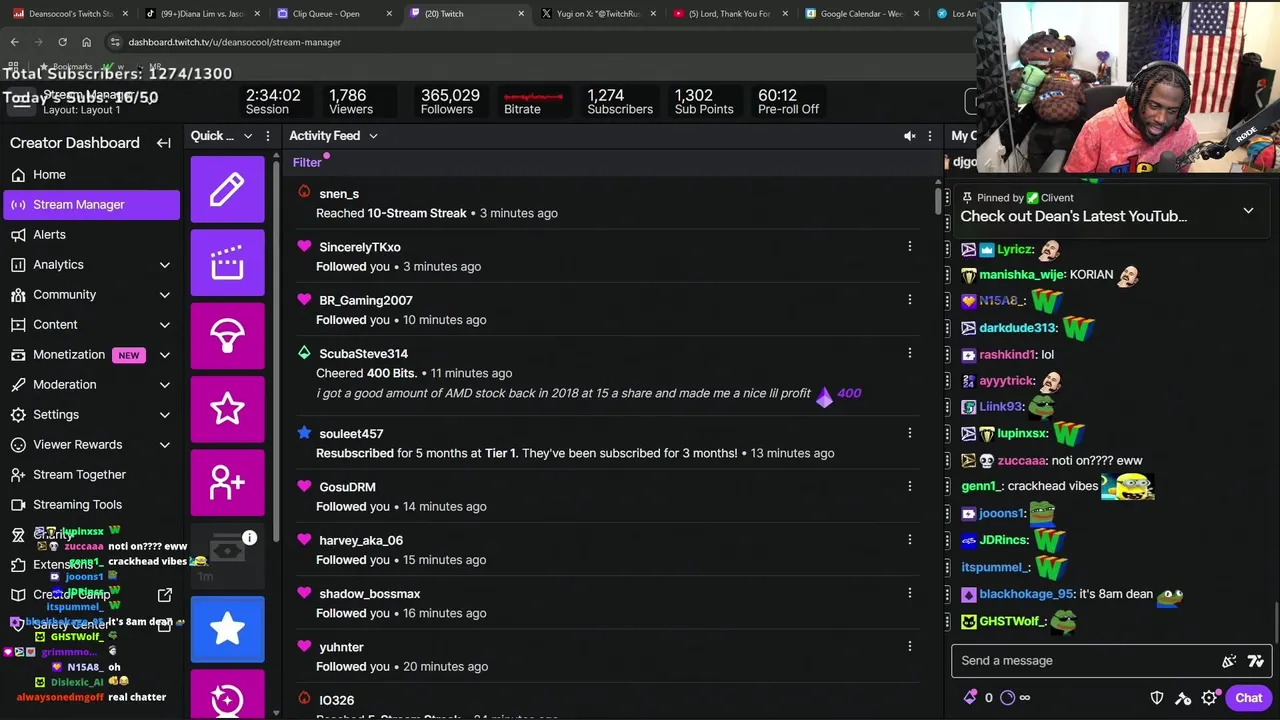Viewport: 1280px width, 720px height.
Task: Click the browser reload button
Action: click(x=62, y=42)
